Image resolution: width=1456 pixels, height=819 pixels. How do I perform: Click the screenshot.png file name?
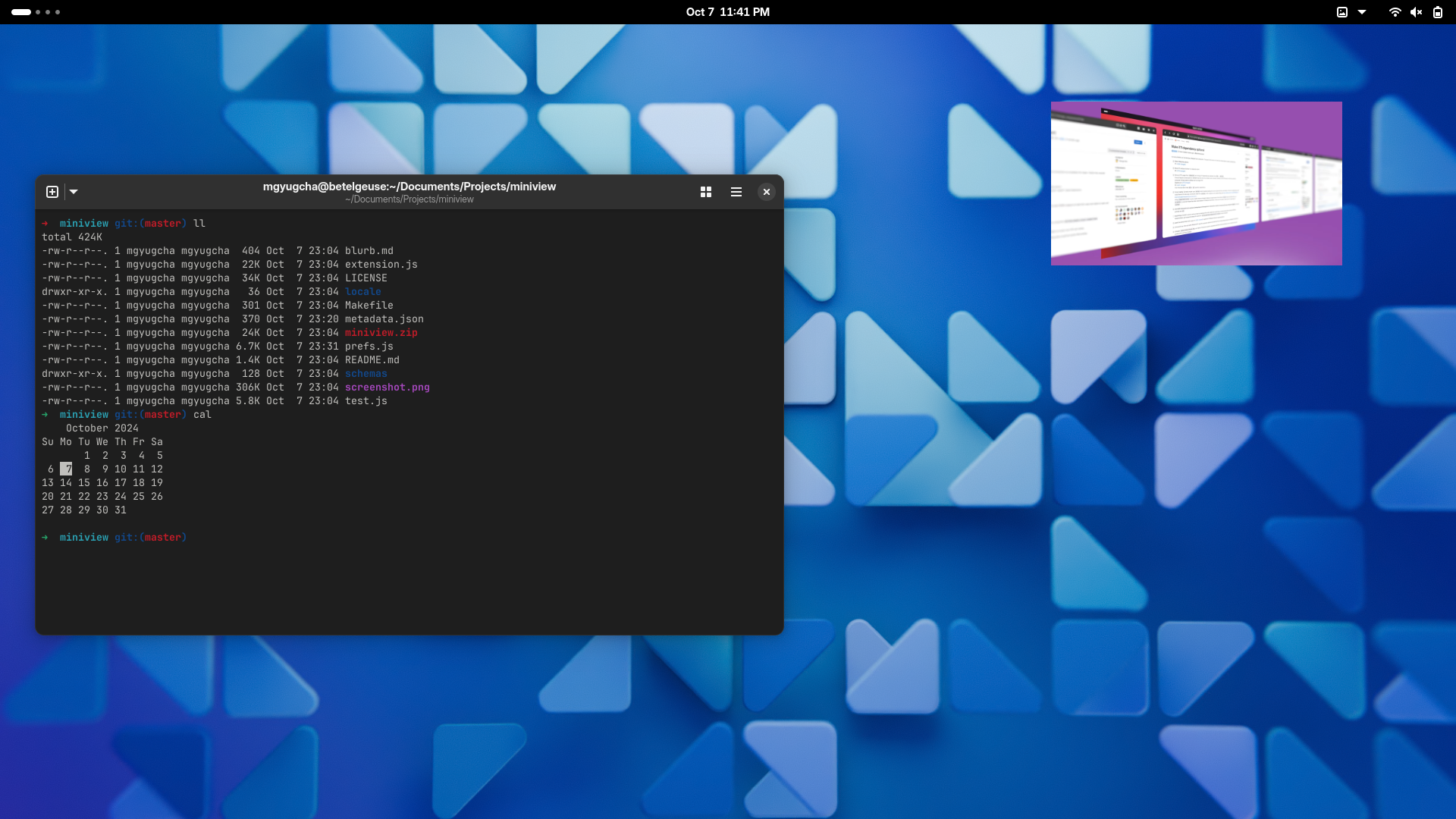(x=388, y=388)
